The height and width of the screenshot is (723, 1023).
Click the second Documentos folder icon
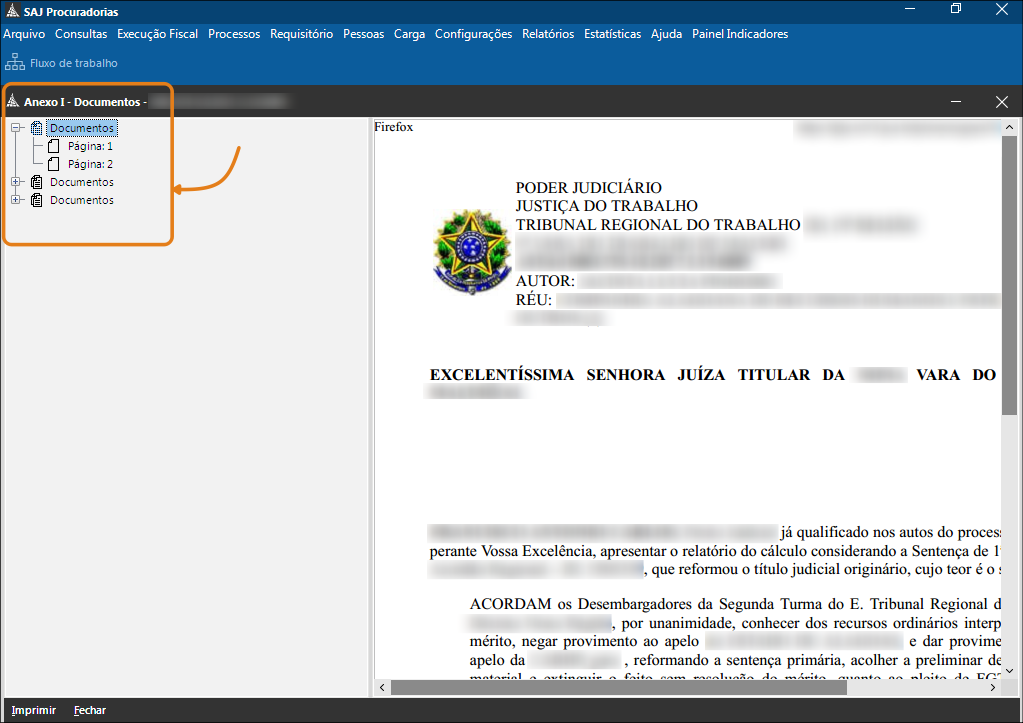coord(37,182)
